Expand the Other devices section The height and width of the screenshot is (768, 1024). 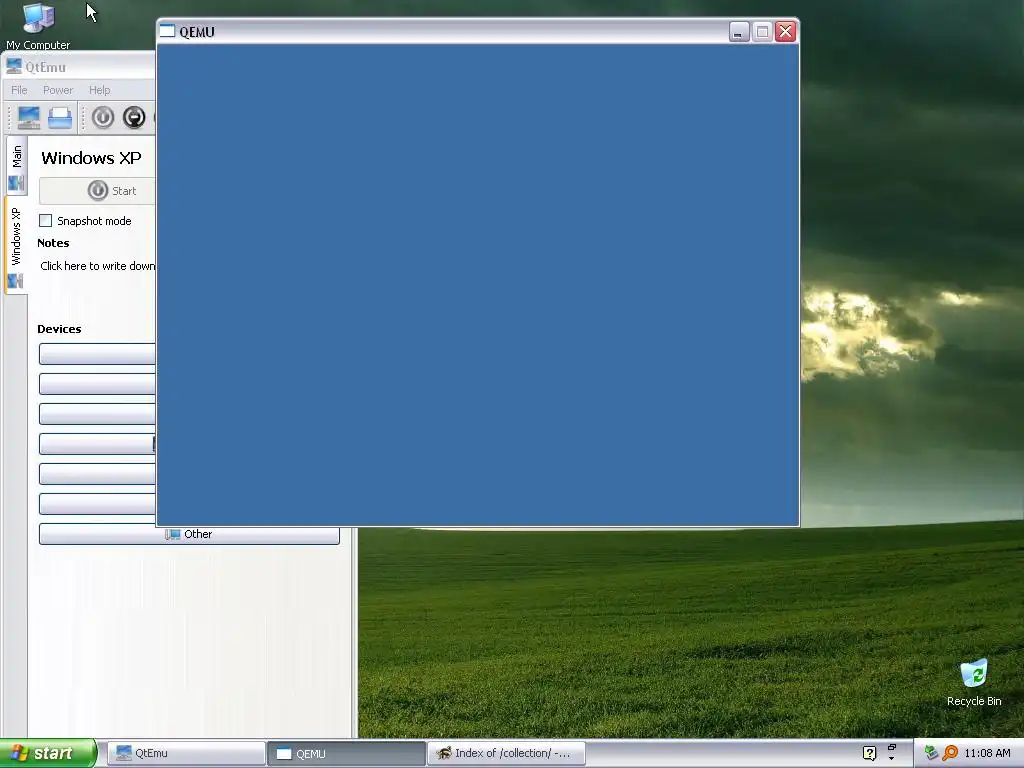[x=189, y=534]
